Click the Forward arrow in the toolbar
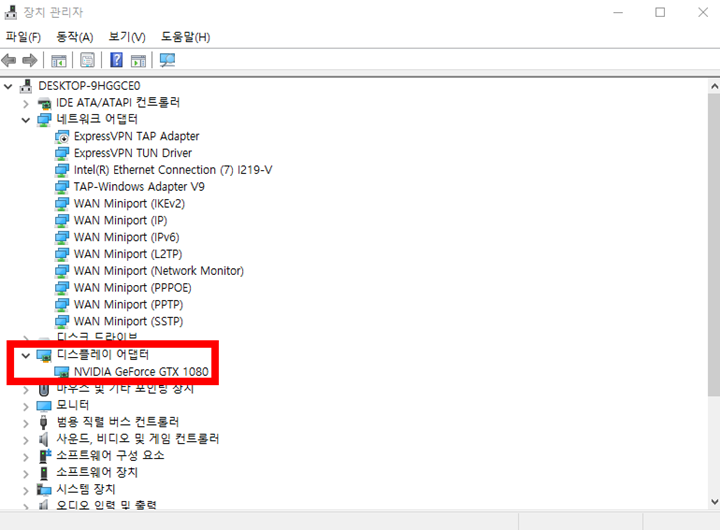 click(29, 61)
